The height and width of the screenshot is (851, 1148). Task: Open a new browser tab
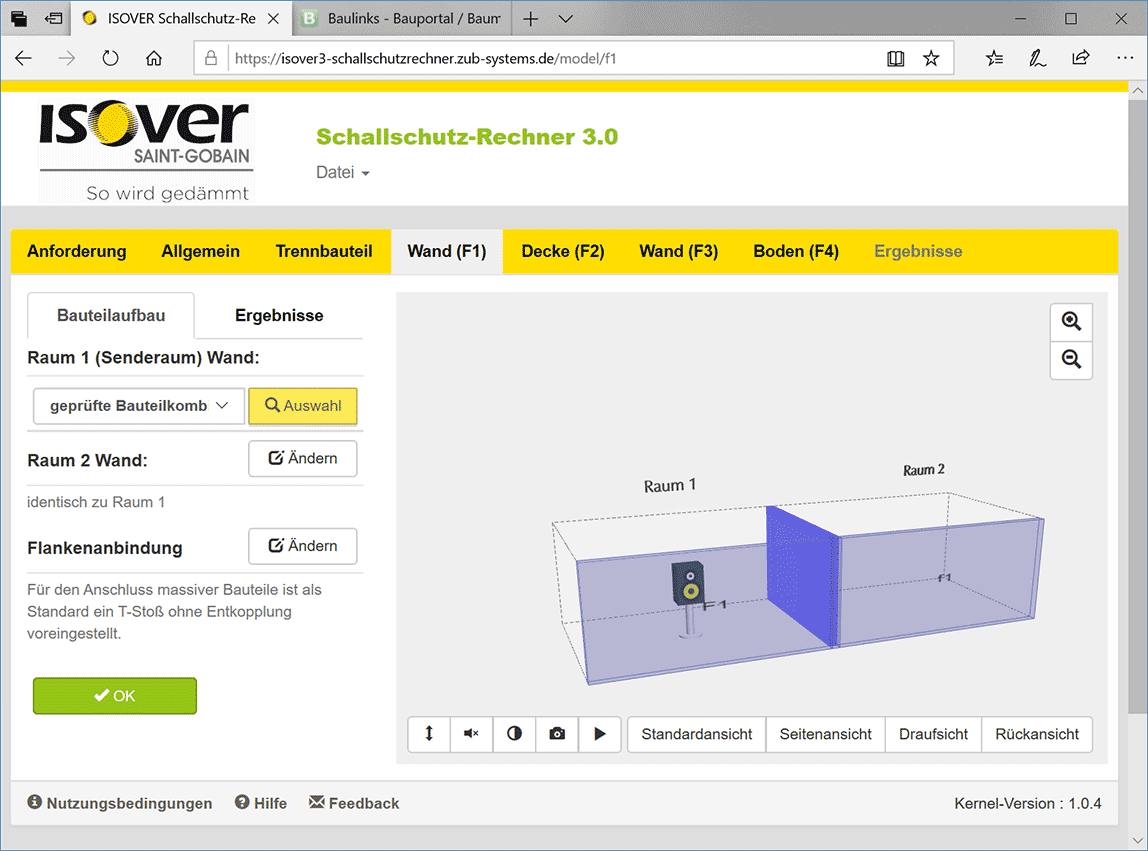531,19
